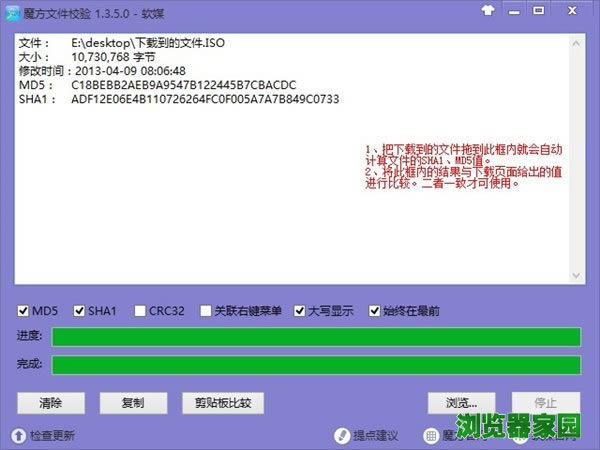
Task: Click the SHA1 hash value ADF12E06E4B1...
Action: tap(205, 99)
